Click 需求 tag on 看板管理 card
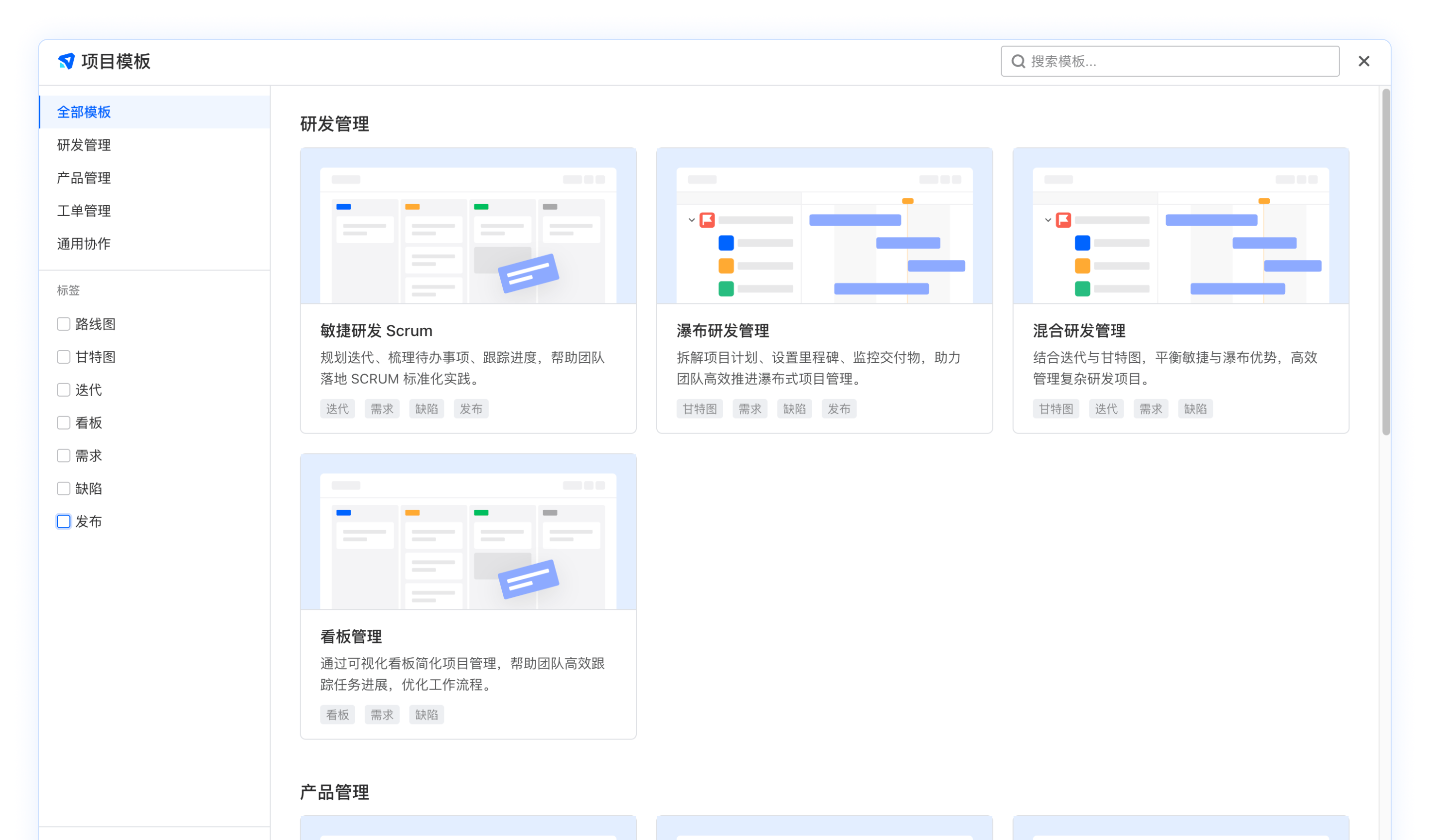Image resolution: width=1430 pixels, height=840 pixels. (x=382, y=715)
